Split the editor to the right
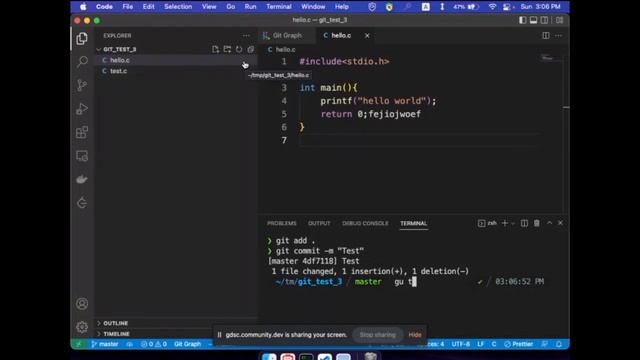The height and width of the screenshot is (360, 640). point(546,36)
